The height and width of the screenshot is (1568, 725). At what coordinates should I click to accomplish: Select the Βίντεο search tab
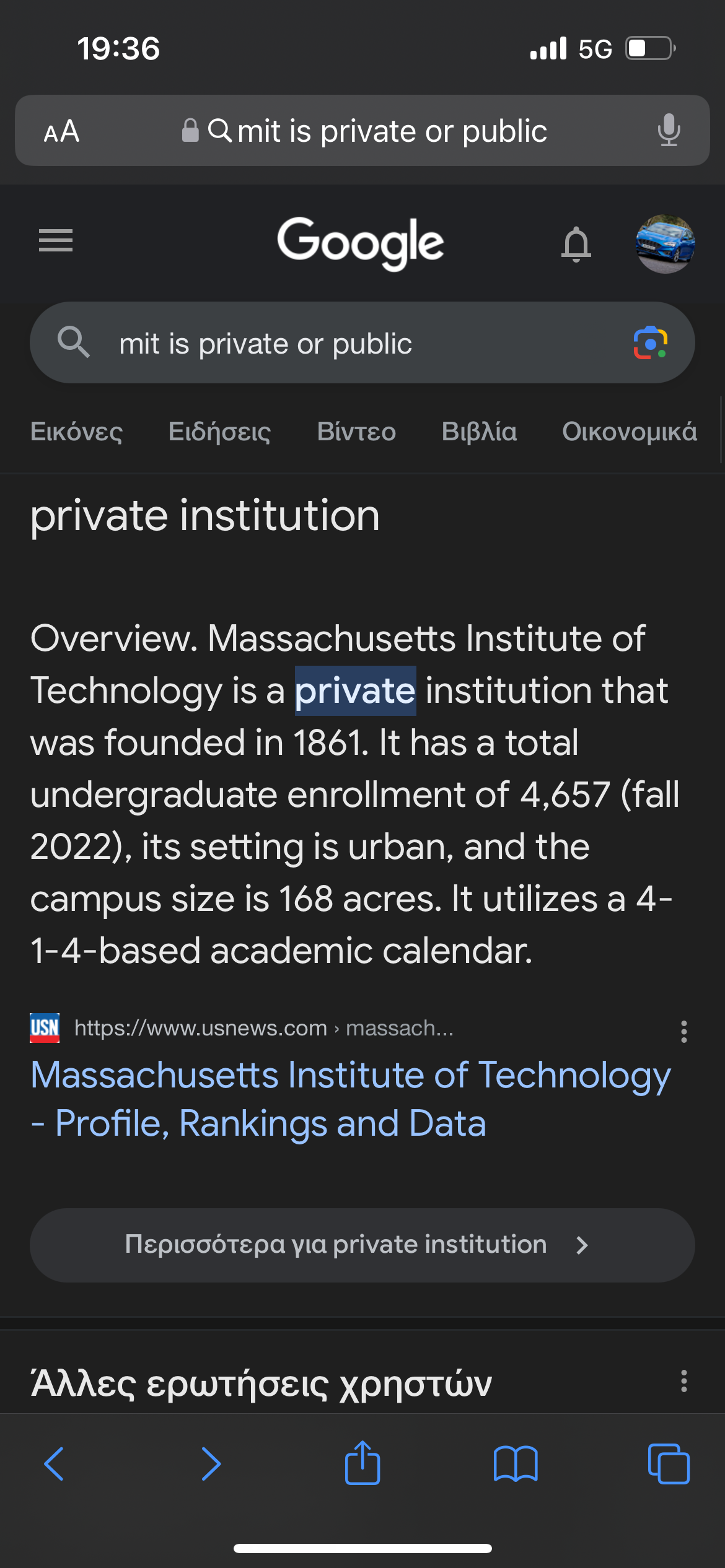click(x=356, y=432)
